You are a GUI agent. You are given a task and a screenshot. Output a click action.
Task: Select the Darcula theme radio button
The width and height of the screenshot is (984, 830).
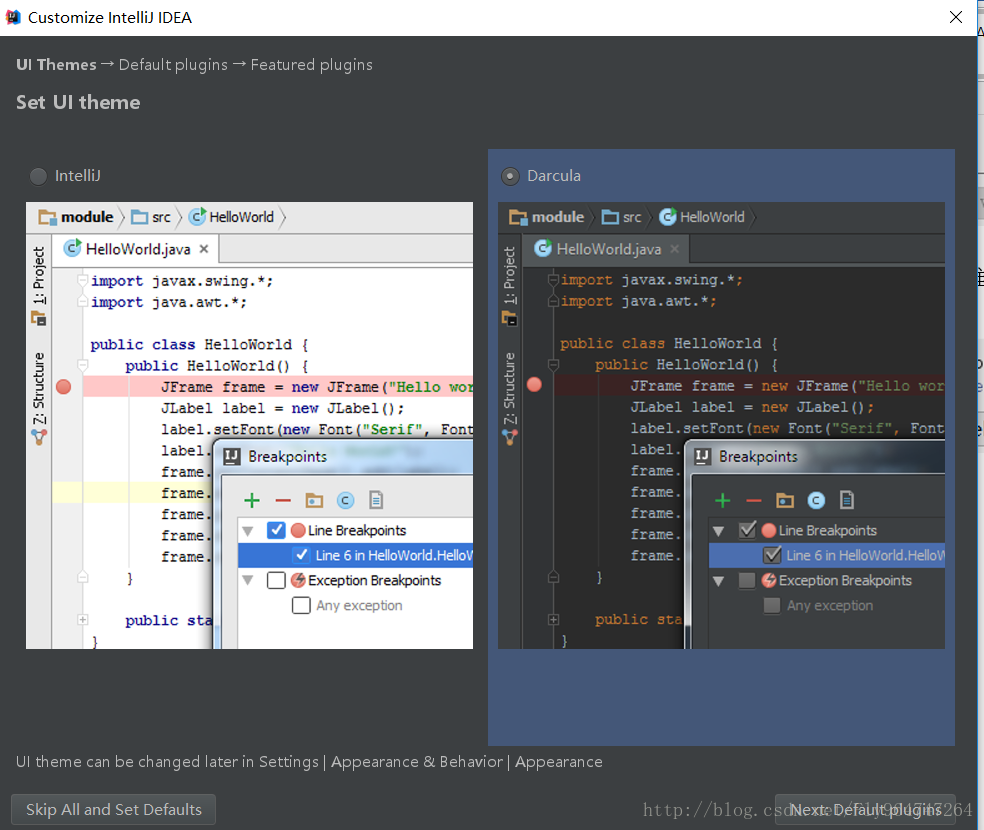(x=510, y=176)
